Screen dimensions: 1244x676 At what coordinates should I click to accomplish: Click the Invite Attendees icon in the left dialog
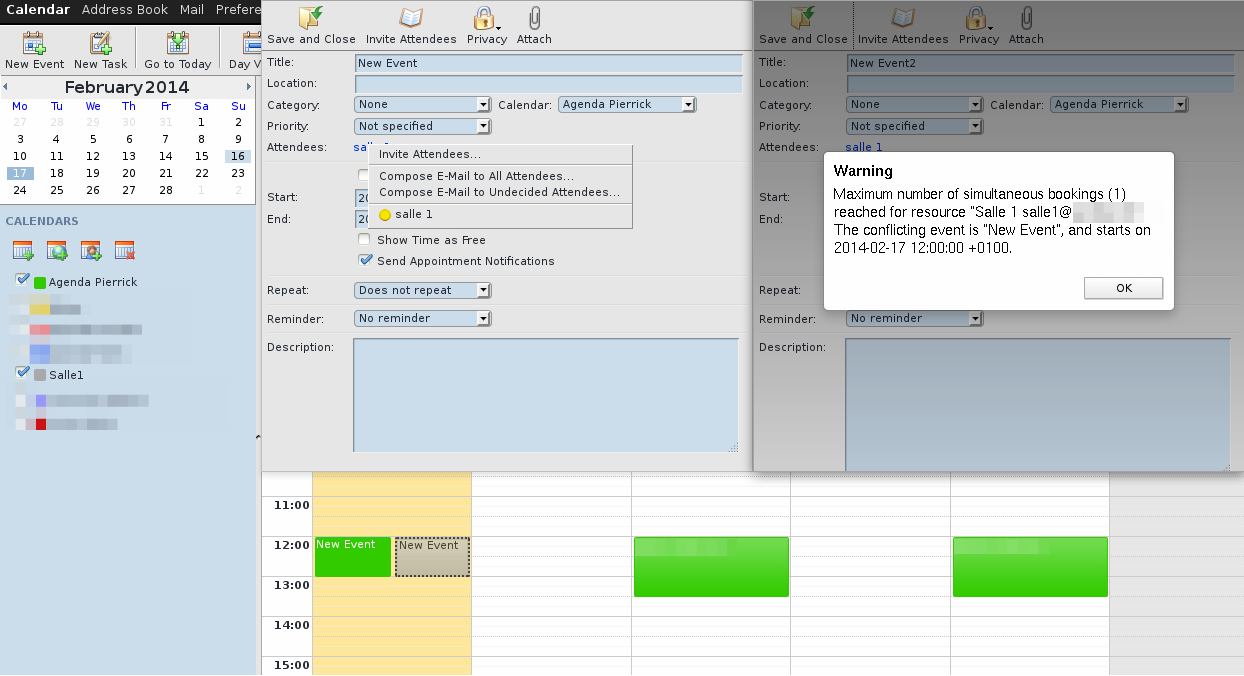coord(411,19)
